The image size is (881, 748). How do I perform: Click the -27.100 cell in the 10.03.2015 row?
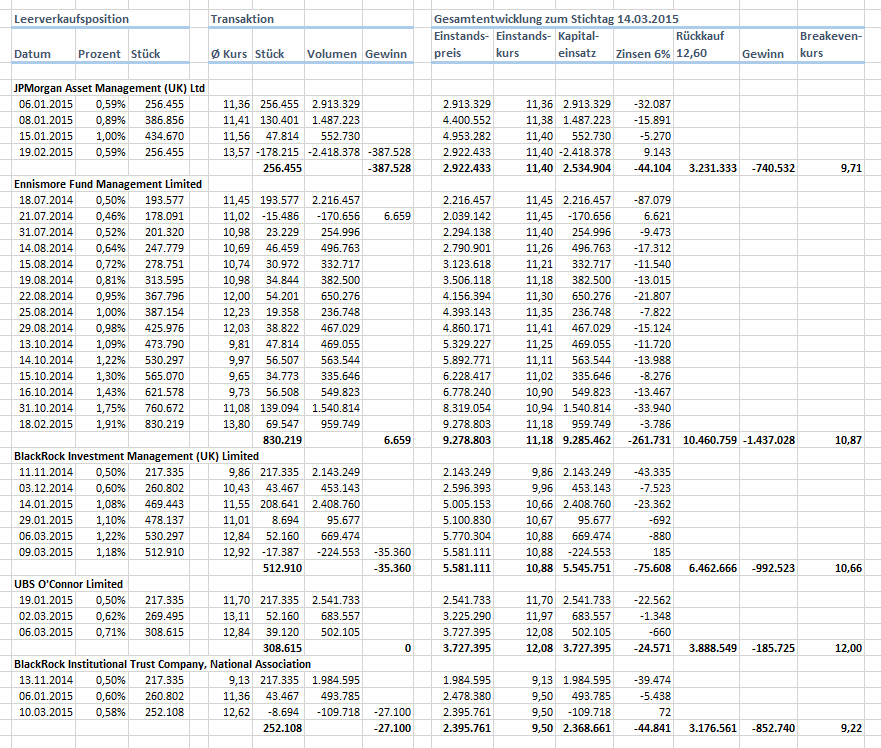tap(392, 712)
